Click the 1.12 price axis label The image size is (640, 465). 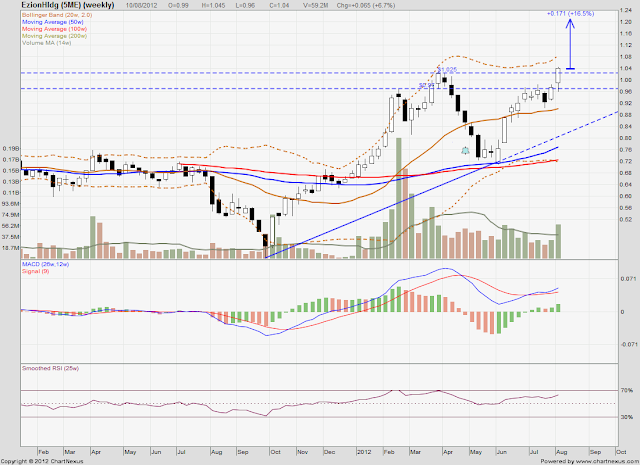click(626, 45)
